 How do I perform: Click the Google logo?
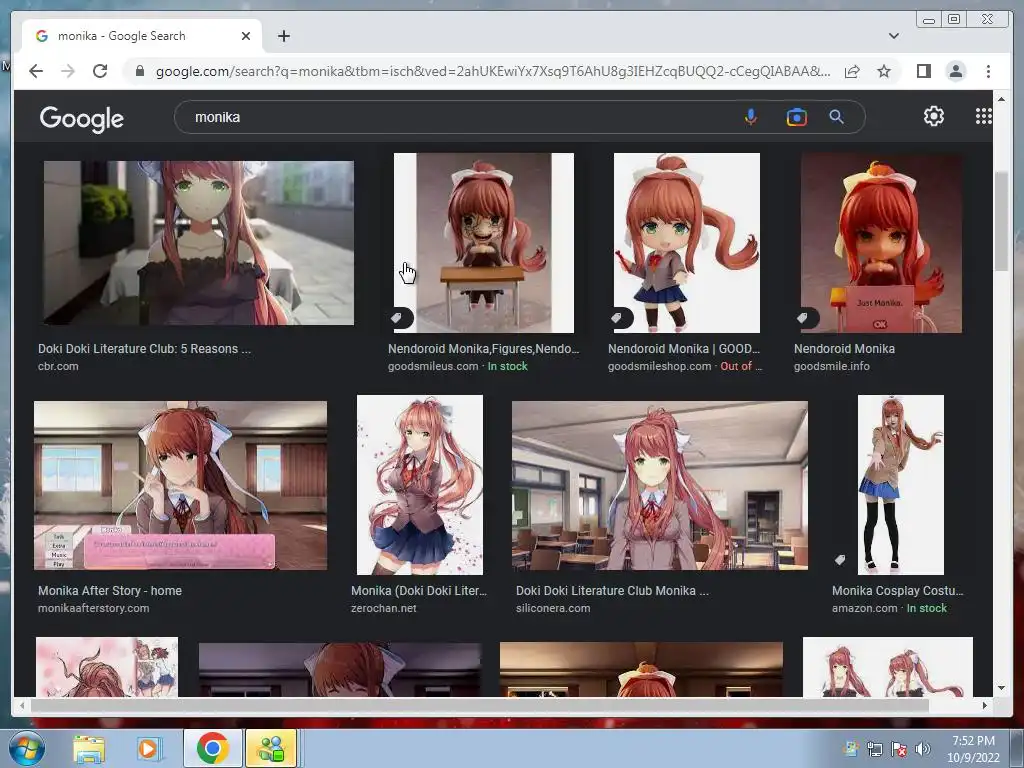click(x=82, y=118)
